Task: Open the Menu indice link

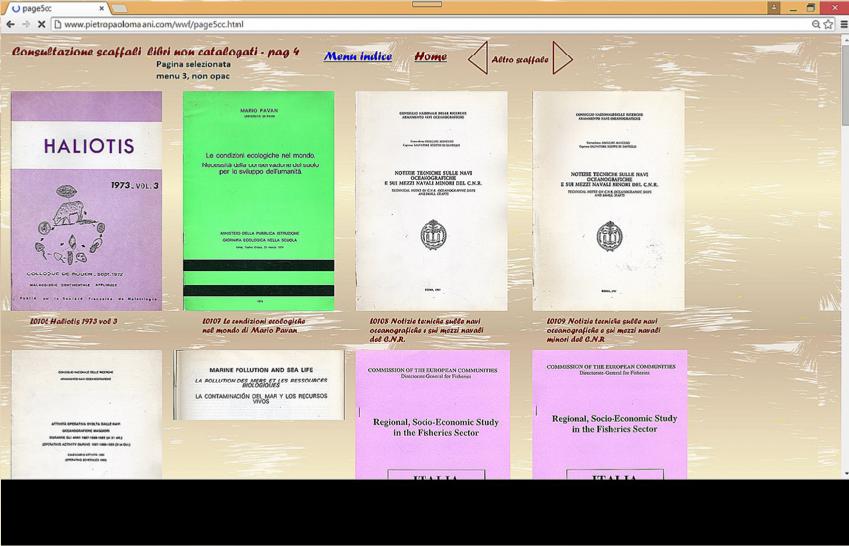Action: [358, 56]
